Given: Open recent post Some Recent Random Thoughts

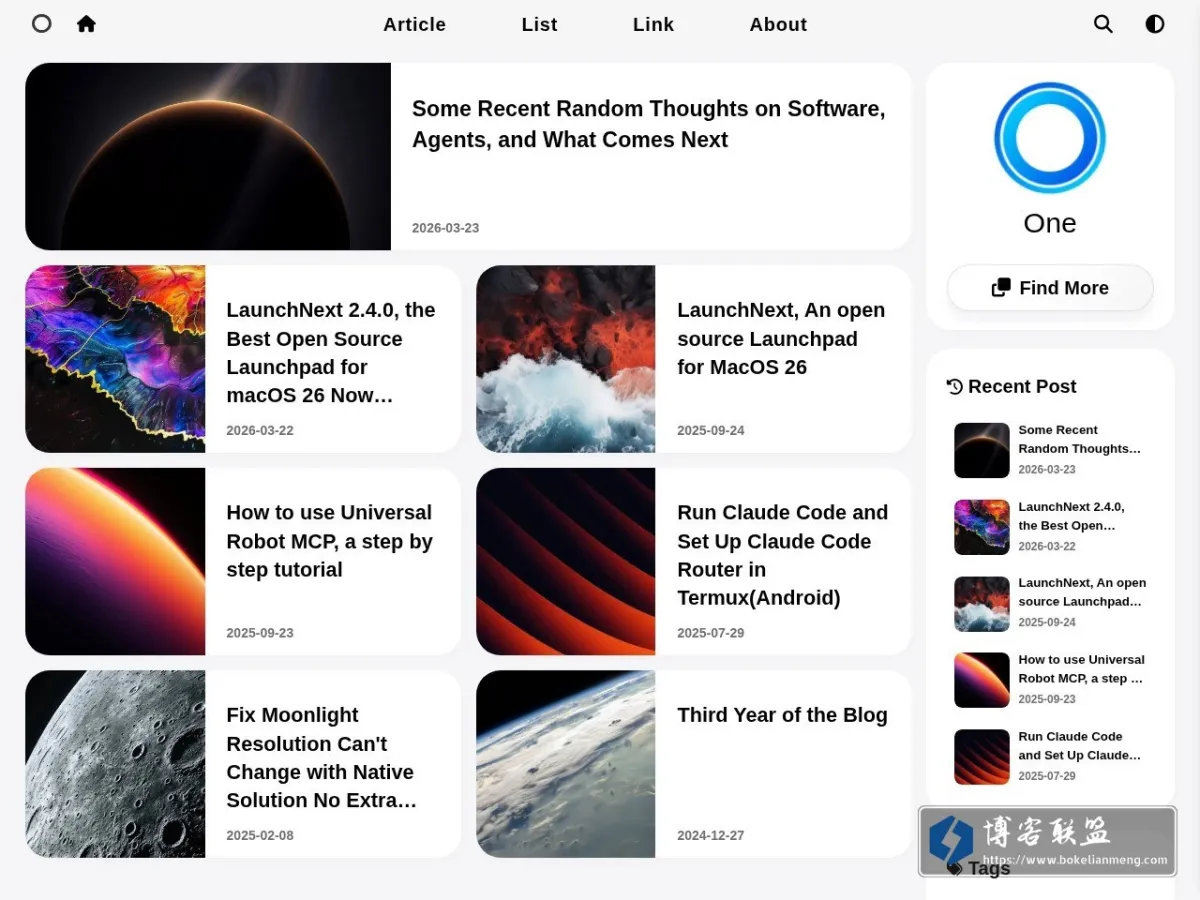Looking at the screenshot, I should pos(1079,439).
